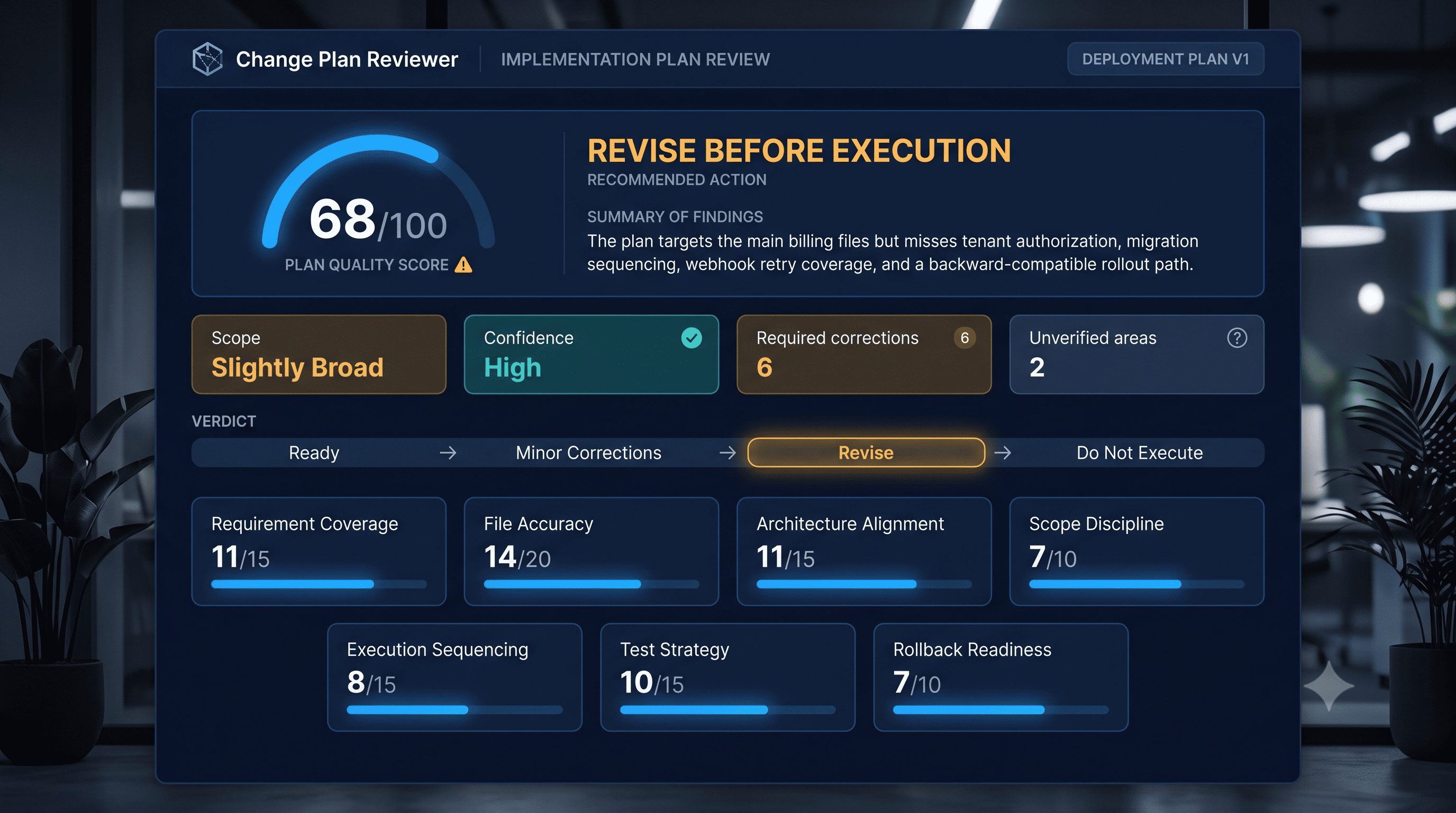The height and width of the screenshot is (813, 1456).
Task: Click the teal checkmark icon on Confidence card
Action: tap(691, 338)
